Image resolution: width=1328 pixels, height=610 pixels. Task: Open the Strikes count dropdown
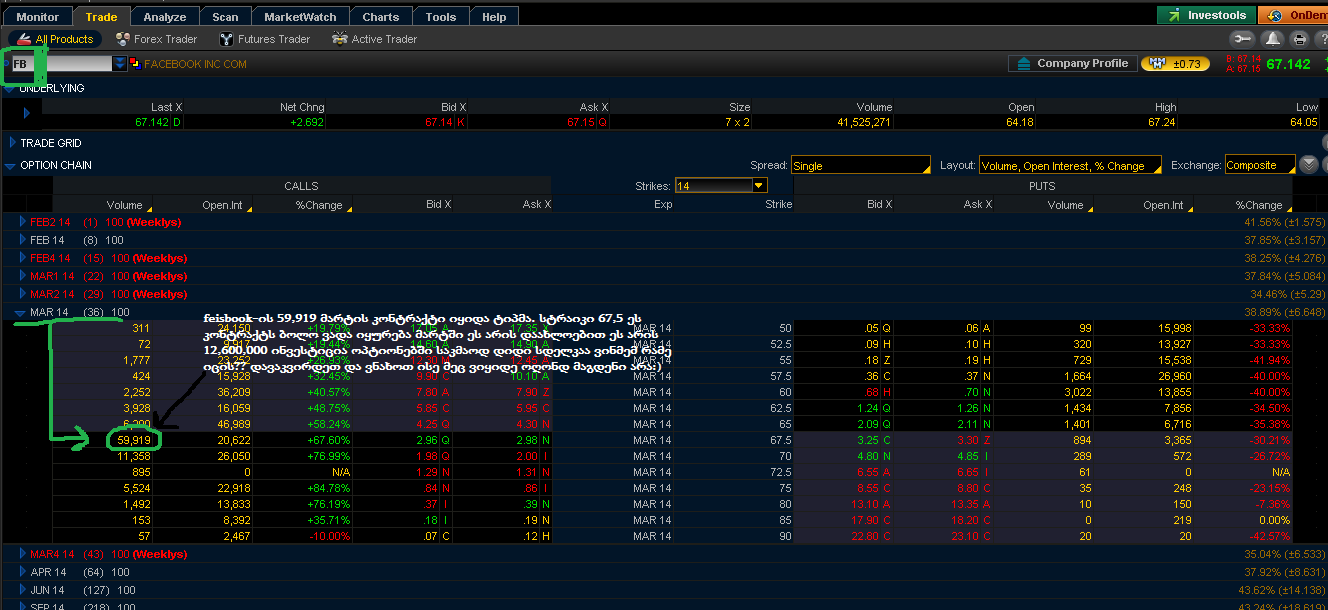758,186
